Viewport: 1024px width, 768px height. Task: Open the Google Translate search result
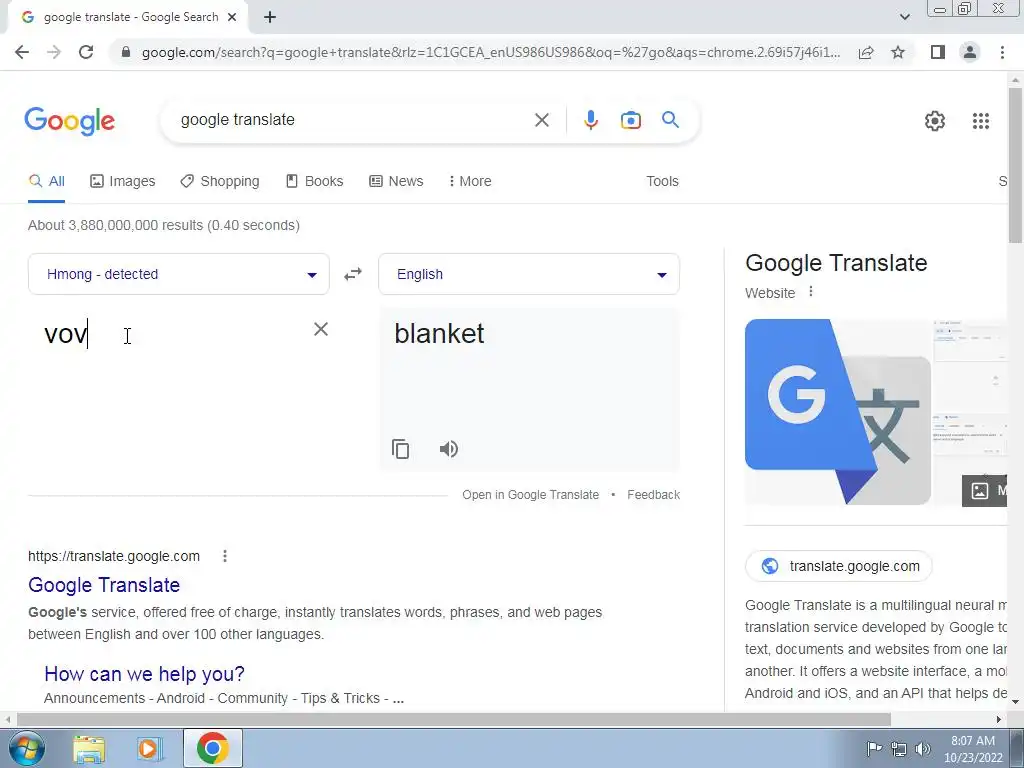104,585
